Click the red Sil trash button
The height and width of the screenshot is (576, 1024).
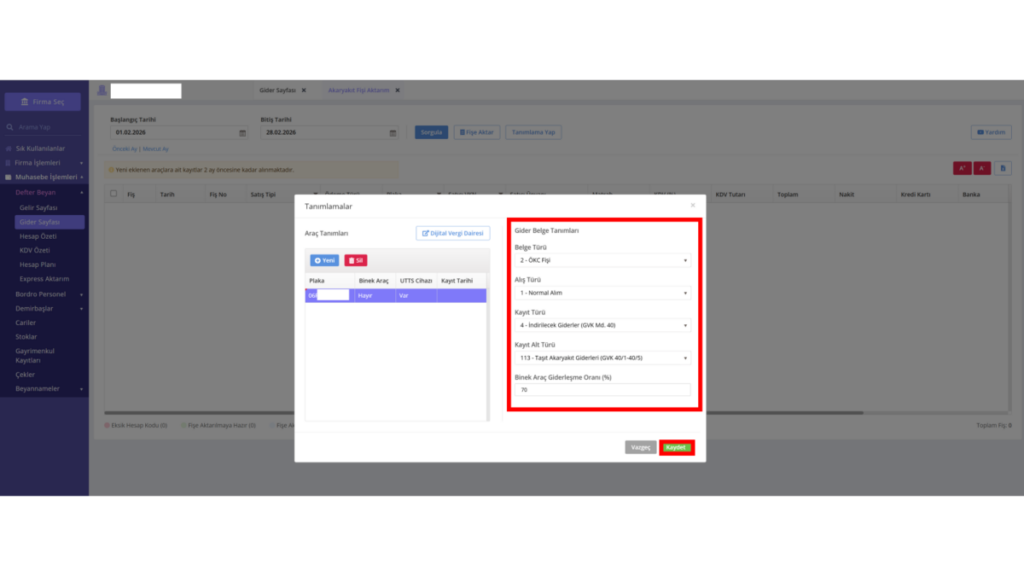(x=356, y=261)
